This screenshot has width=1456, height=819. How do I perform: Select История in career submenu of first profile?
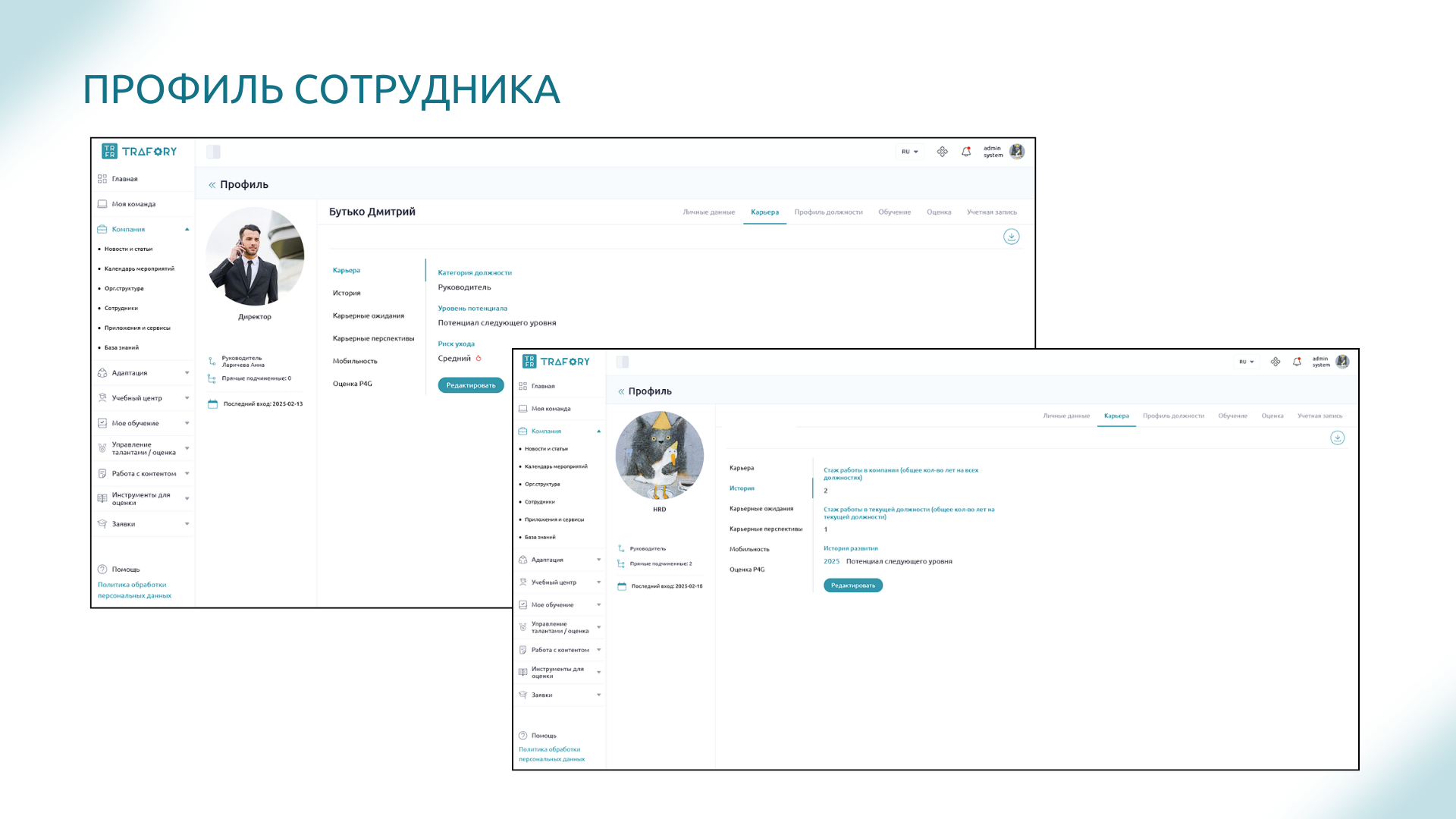(347, 293)
